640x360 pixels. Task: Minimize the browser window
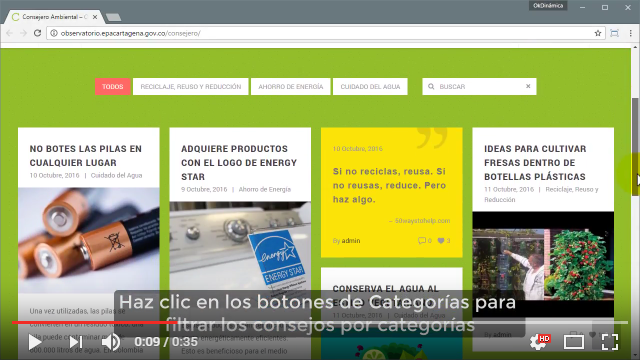(582, 7)
